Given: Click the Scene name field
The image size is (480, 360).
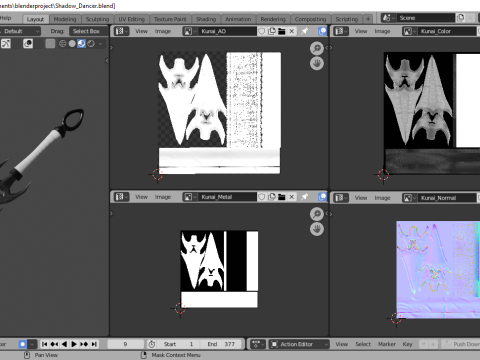Looking at the screenshot, I should coord(425,18).
